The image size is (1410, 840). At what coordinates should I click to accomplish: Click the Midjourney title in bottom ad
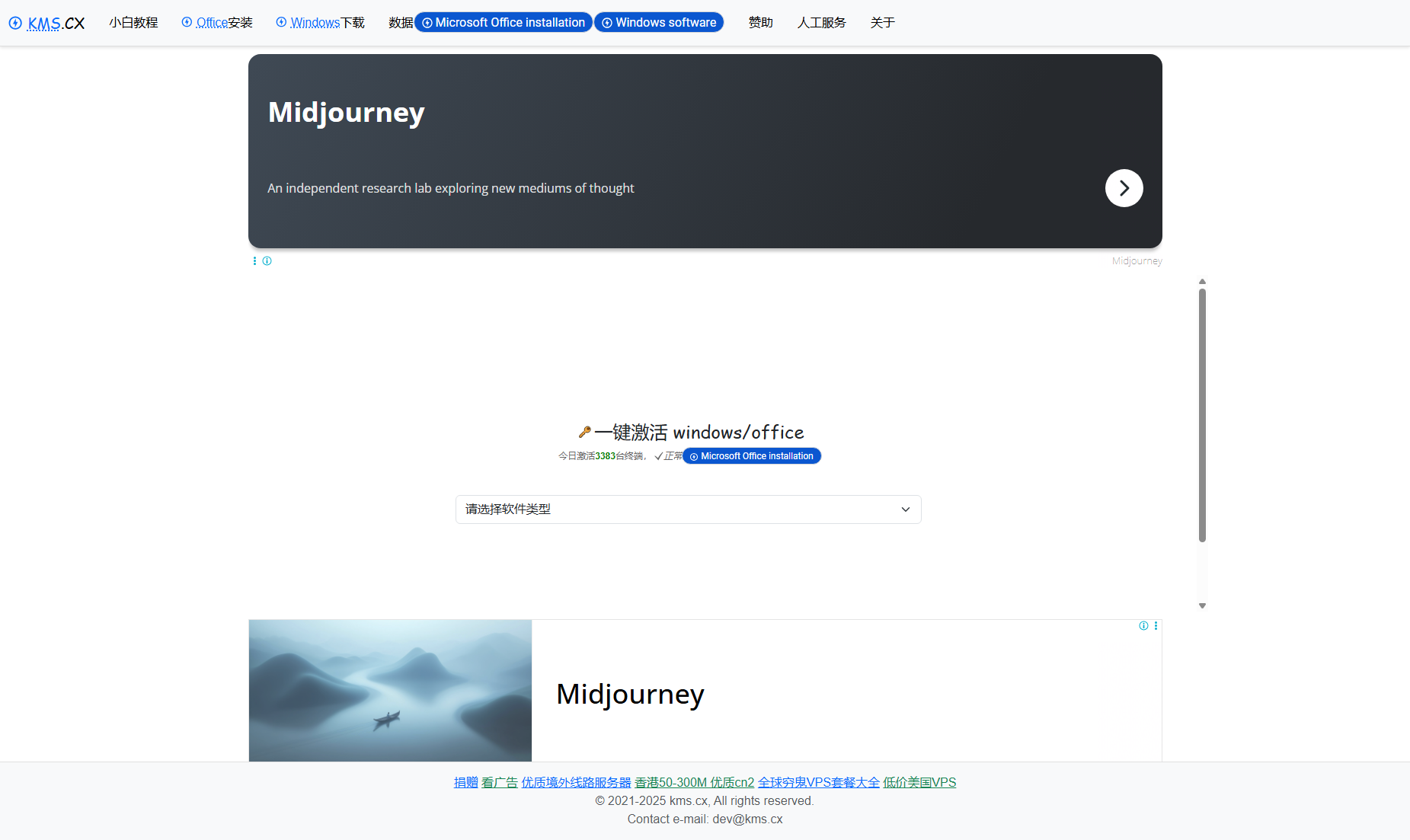[x=630, y=694]
